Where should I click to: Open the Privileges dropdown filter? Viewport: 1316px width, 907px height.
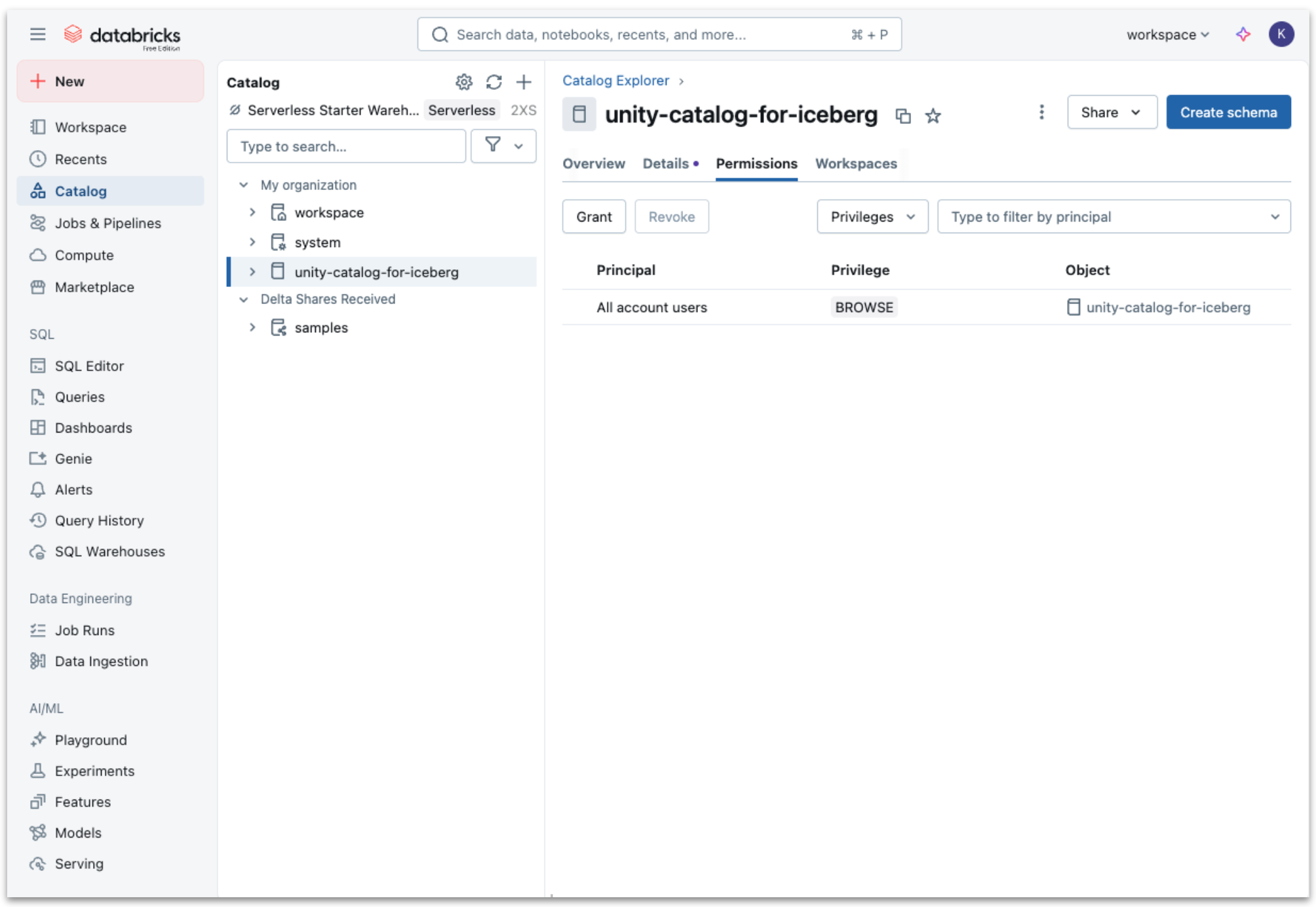[x=872, y=216]
